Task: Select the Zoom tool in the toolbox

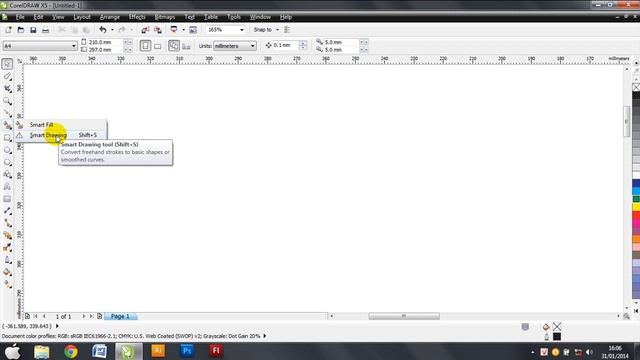Action: [7, 101]
